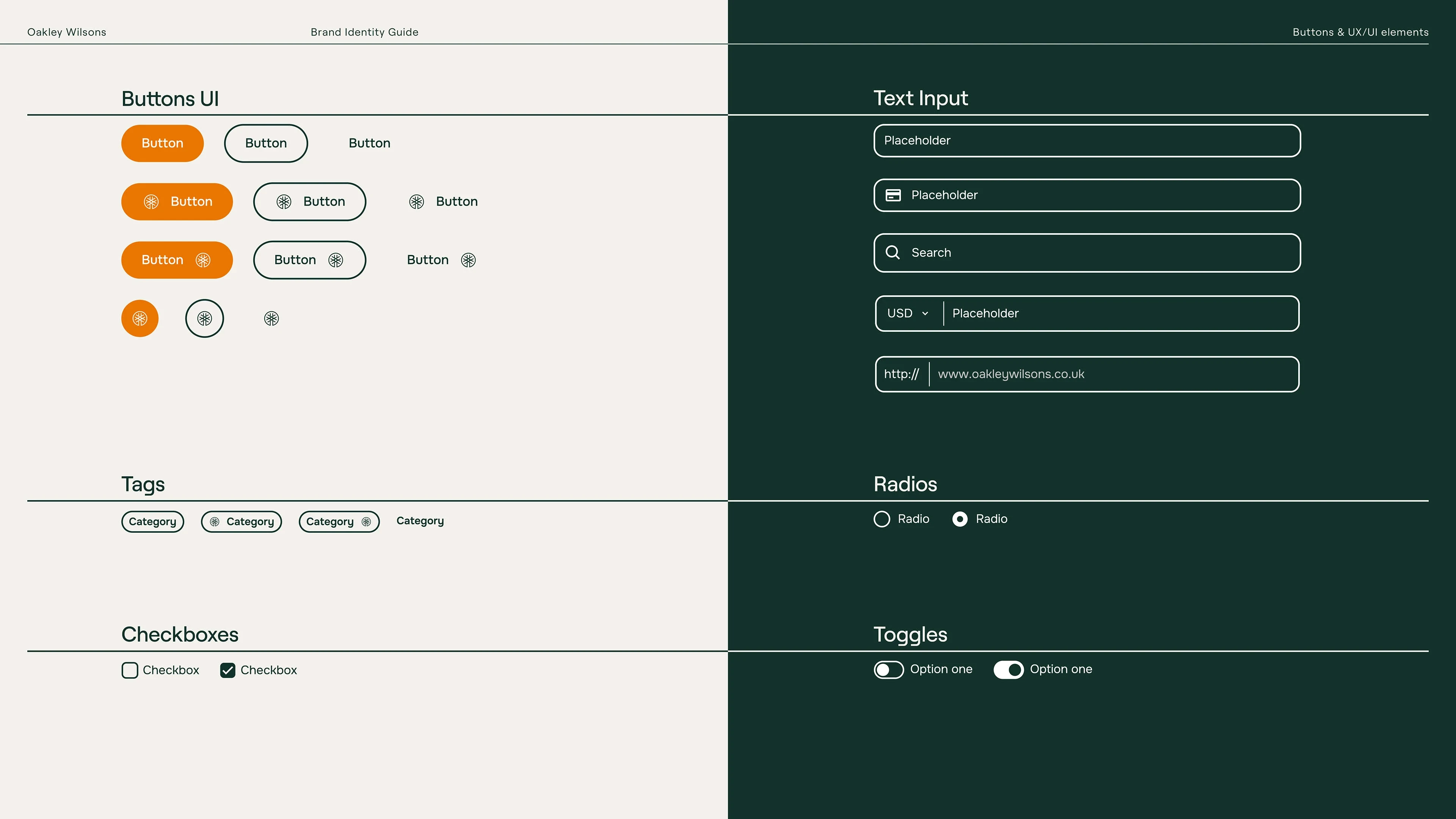This screenshot has height=819, width=1456.
Task: Click the solid orange icon-only circular button
Action: (140, 318)
